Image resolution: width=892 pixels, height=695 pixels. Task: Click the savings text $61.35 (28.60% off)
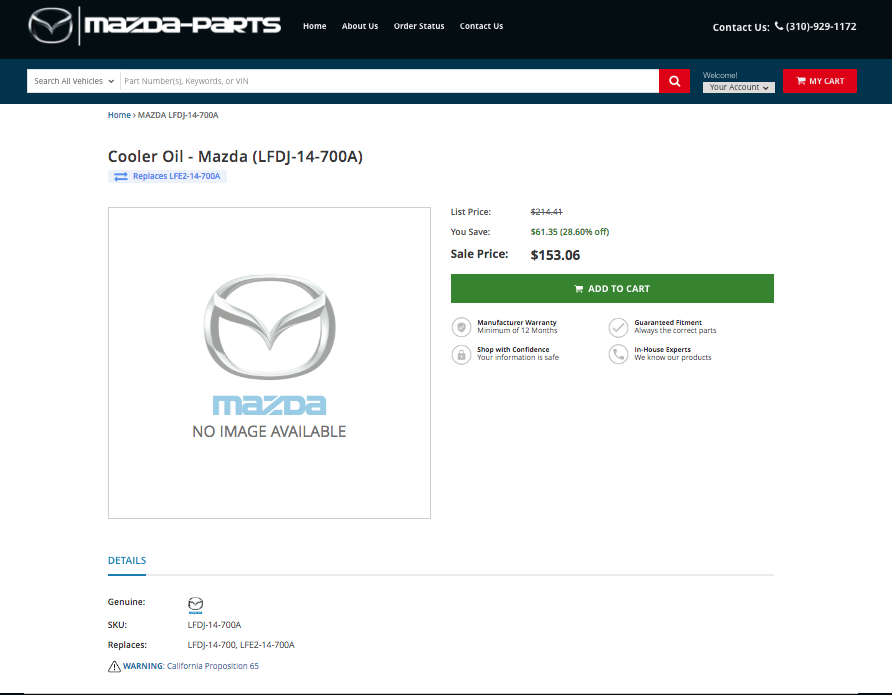pyautogui.click(x=569, y=231)
